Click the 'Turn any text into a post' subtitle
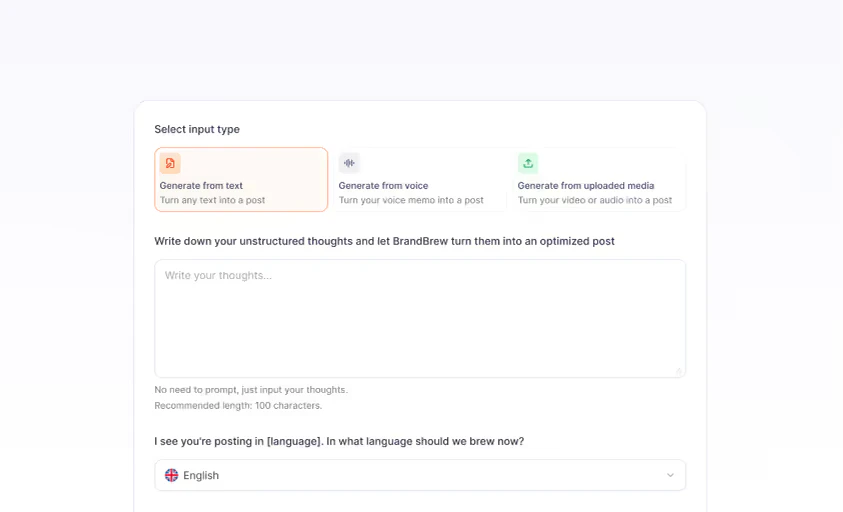The width and height of the screenshot is (843, 512). point(213,200)
